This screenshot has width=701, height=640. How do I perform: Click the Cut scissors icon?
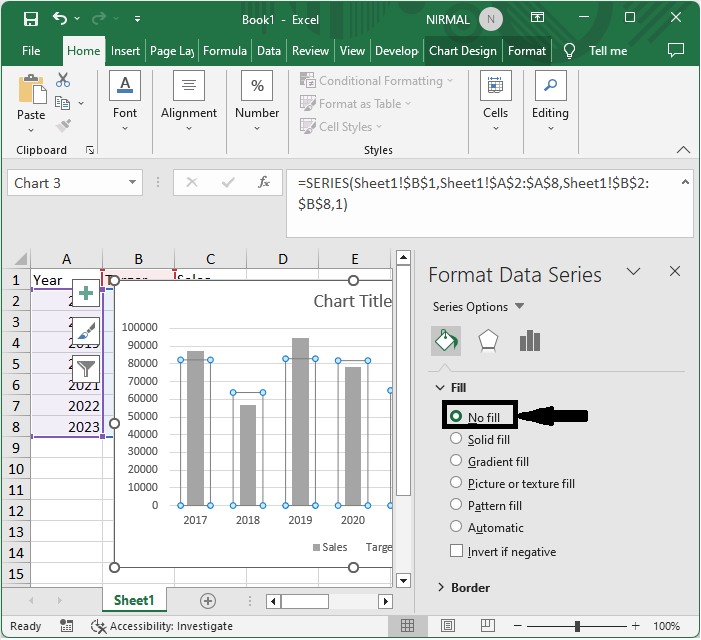click(63, 81)
